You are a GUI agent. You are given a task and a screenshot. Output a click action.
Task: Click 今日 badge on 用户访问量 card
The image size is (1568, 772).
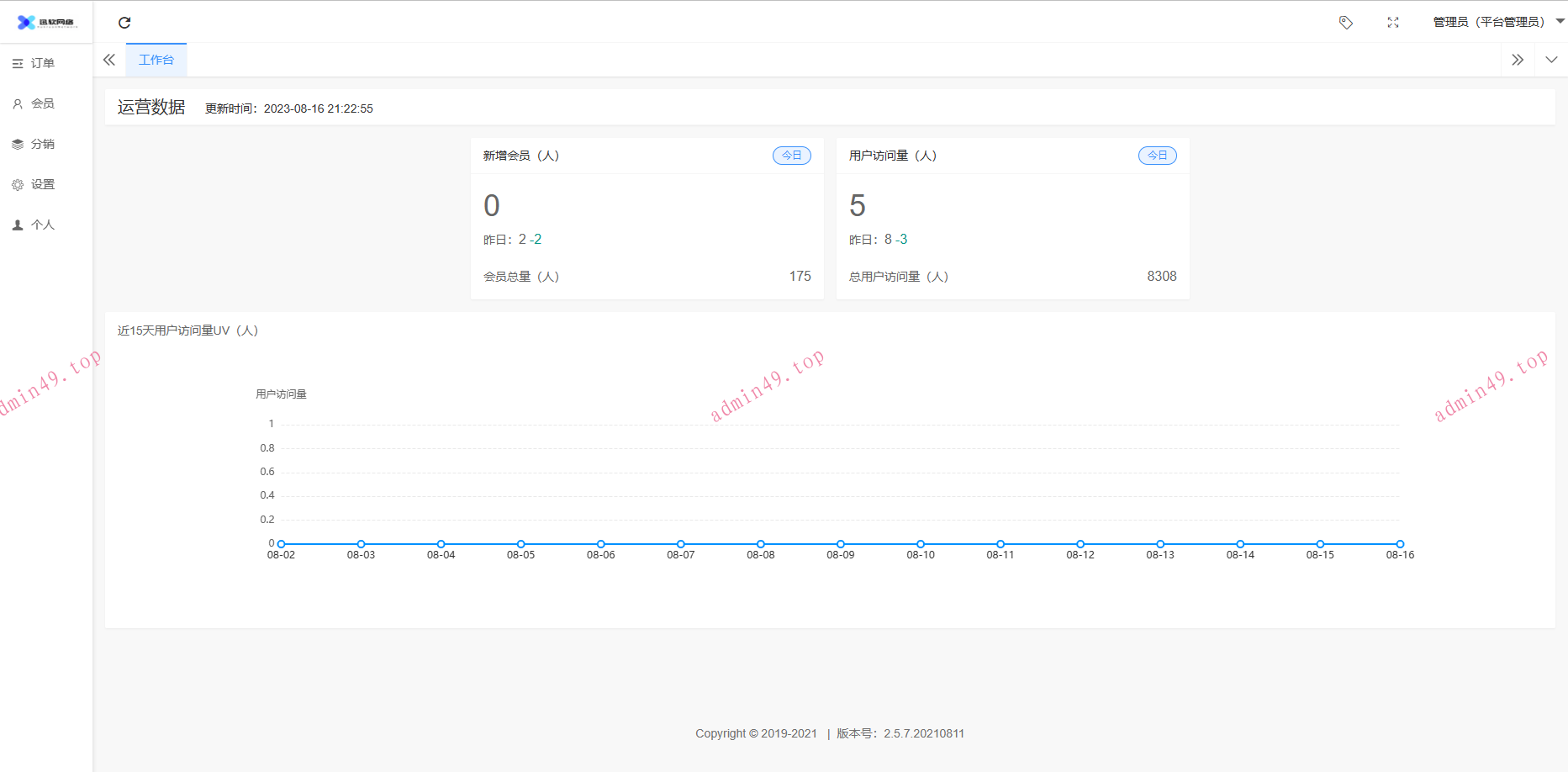point(1157,156)
